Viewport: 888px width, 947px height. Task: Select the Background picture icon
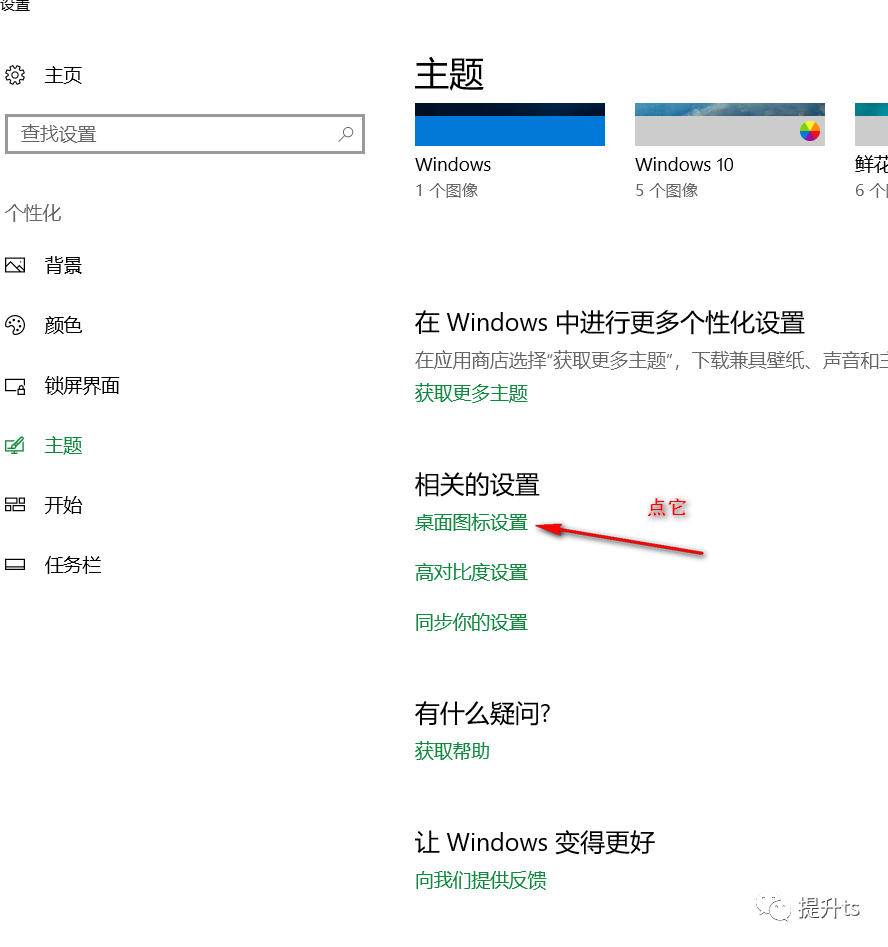pos(15,265)
